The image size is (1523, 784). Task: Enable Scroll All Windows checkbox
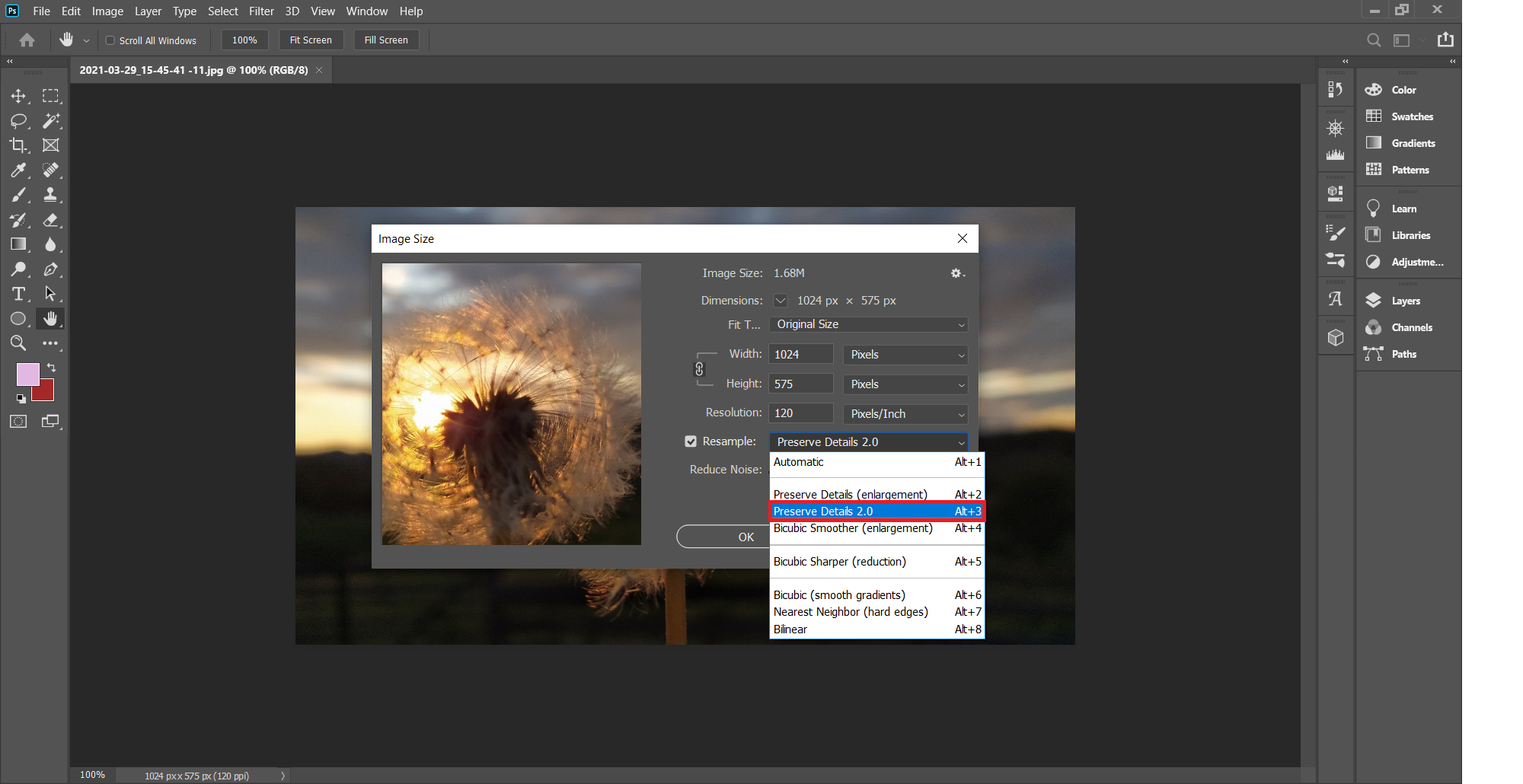click(x=110, y=40)
